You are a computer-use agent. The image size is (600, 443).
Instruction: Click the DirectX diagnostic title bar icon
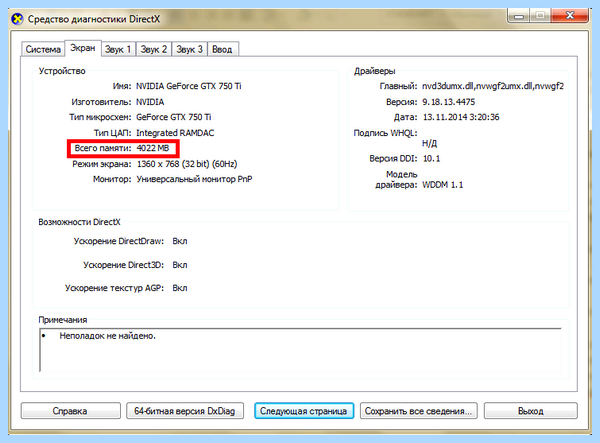(x=17, y=19)
